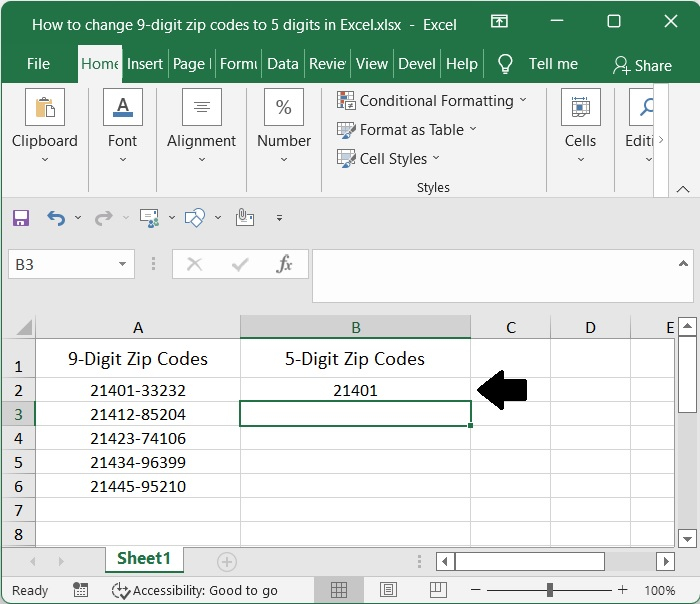Click Accessibility: Good to go status

click(x=195, y=590)
